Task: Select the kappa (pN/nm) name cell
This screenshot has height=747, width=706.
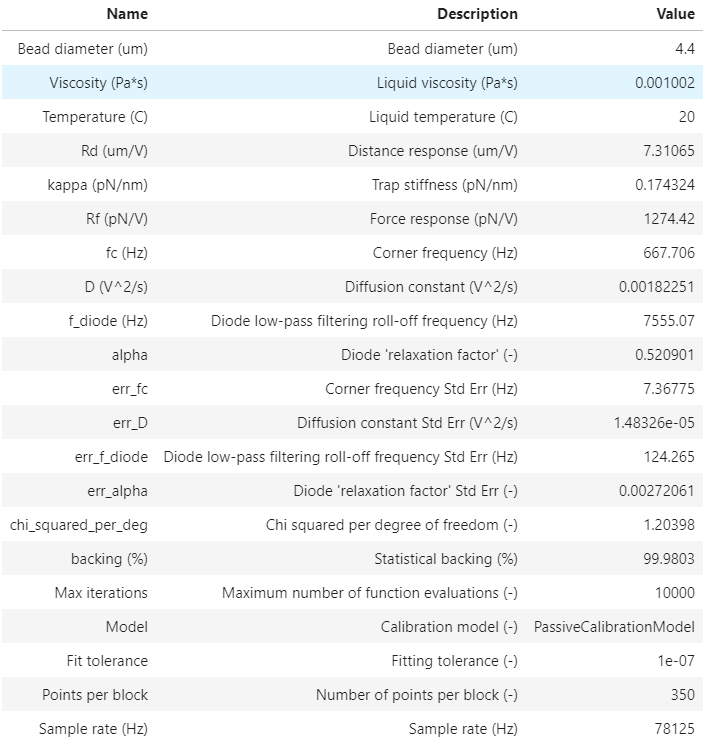Action: click(98, 185)
